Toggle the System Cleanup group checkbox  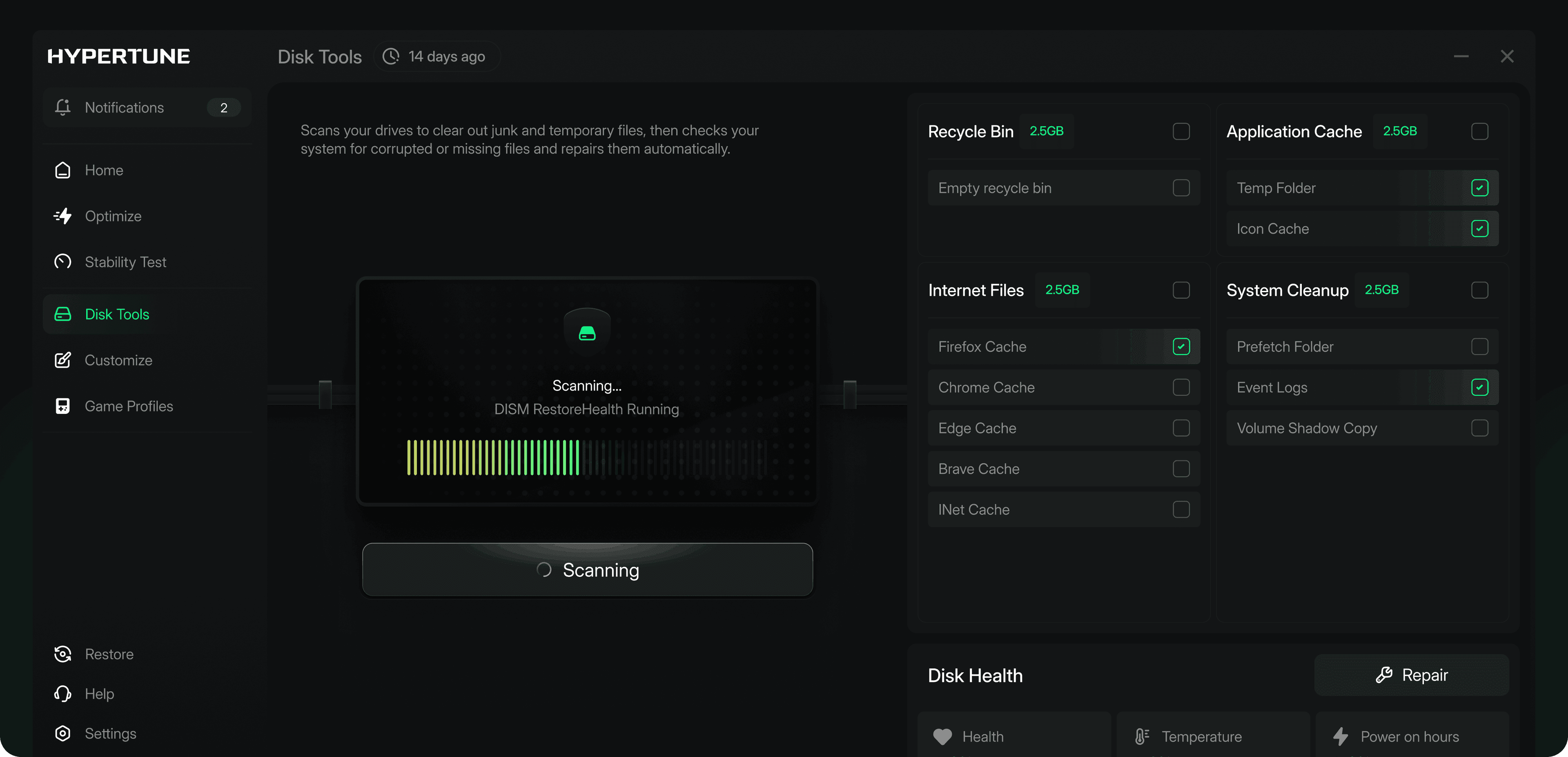tap(1479, 290)
